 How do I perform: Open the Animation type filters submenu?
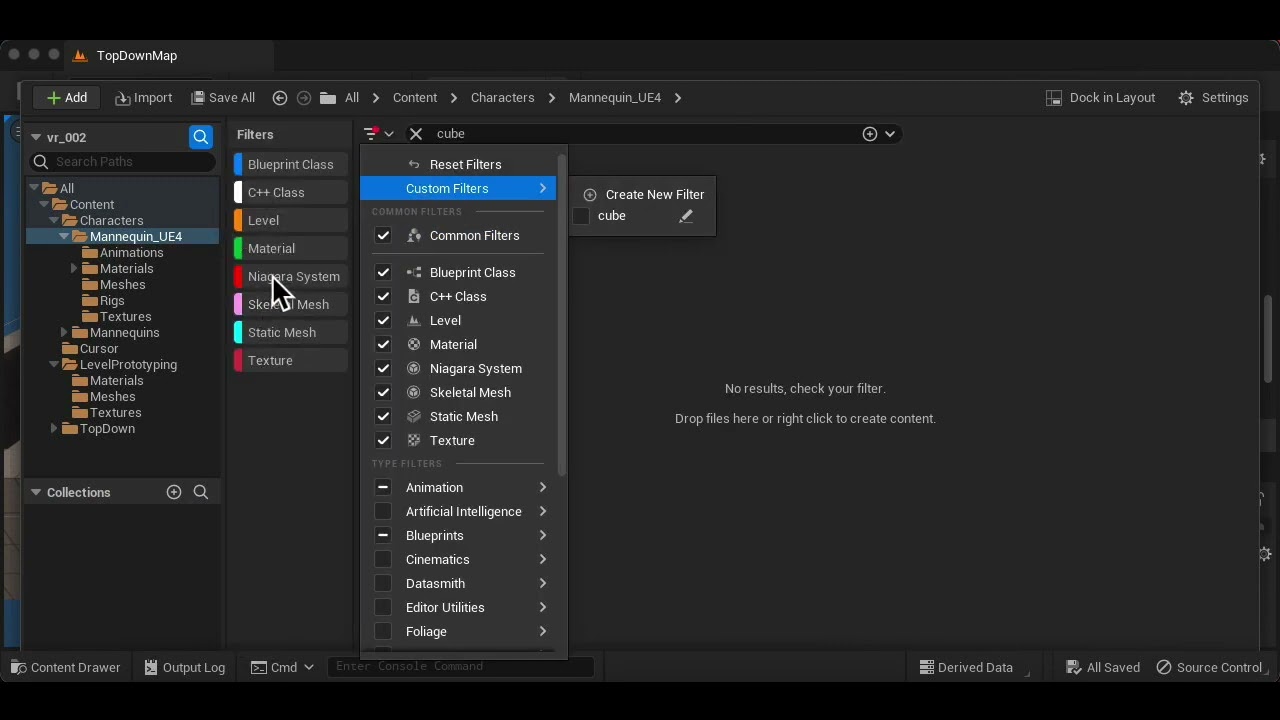coord(458,487)
